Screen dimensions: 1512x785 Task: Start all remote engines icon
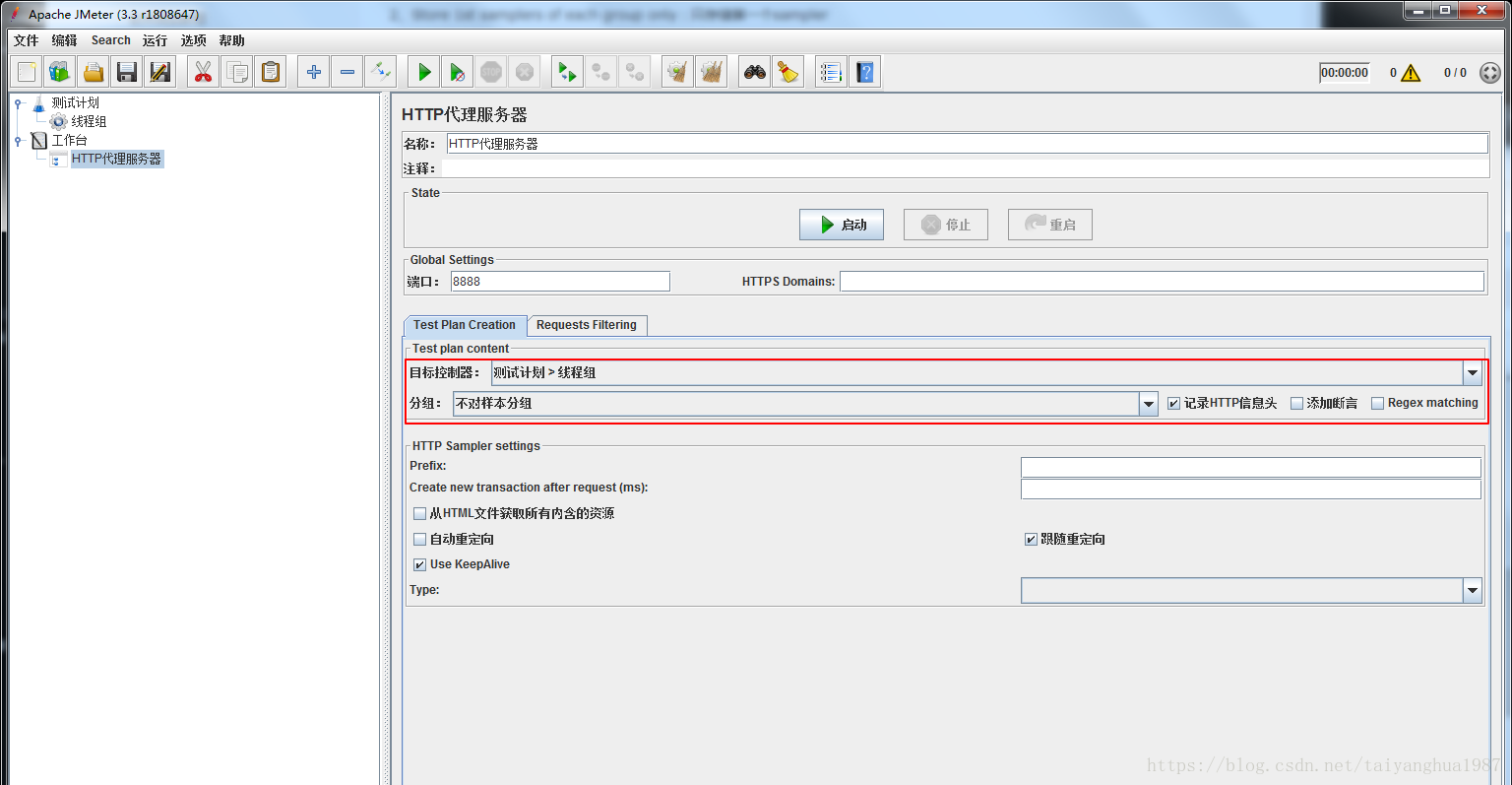[568, 72]
